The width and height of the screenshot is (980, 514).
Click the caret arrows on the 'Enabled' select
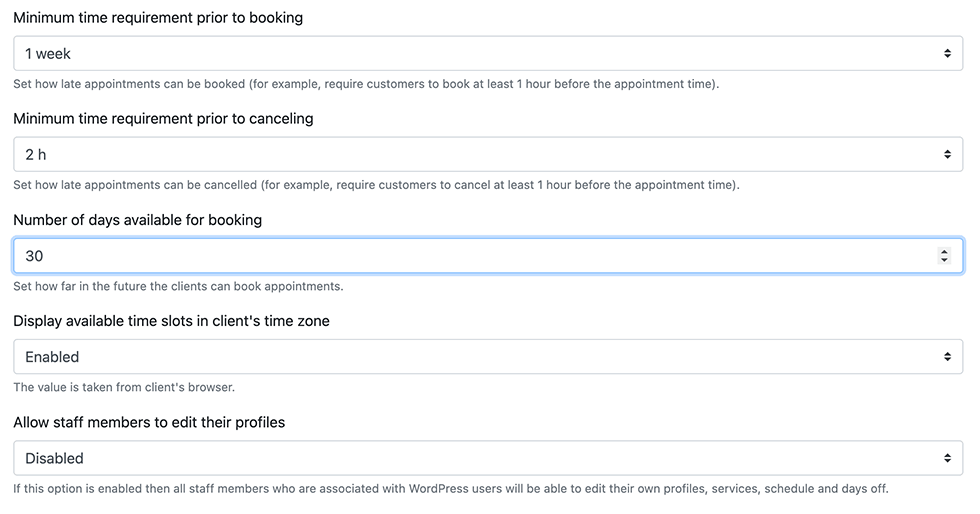[948, 357]
